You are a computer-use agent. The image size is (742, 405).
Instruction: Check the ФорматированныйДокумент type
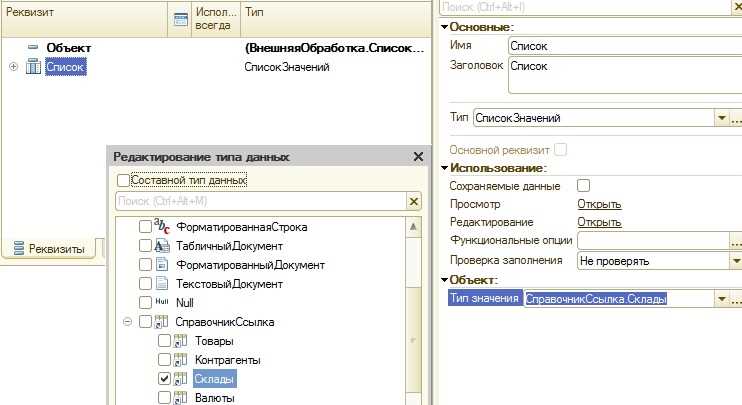coord(145,264)
